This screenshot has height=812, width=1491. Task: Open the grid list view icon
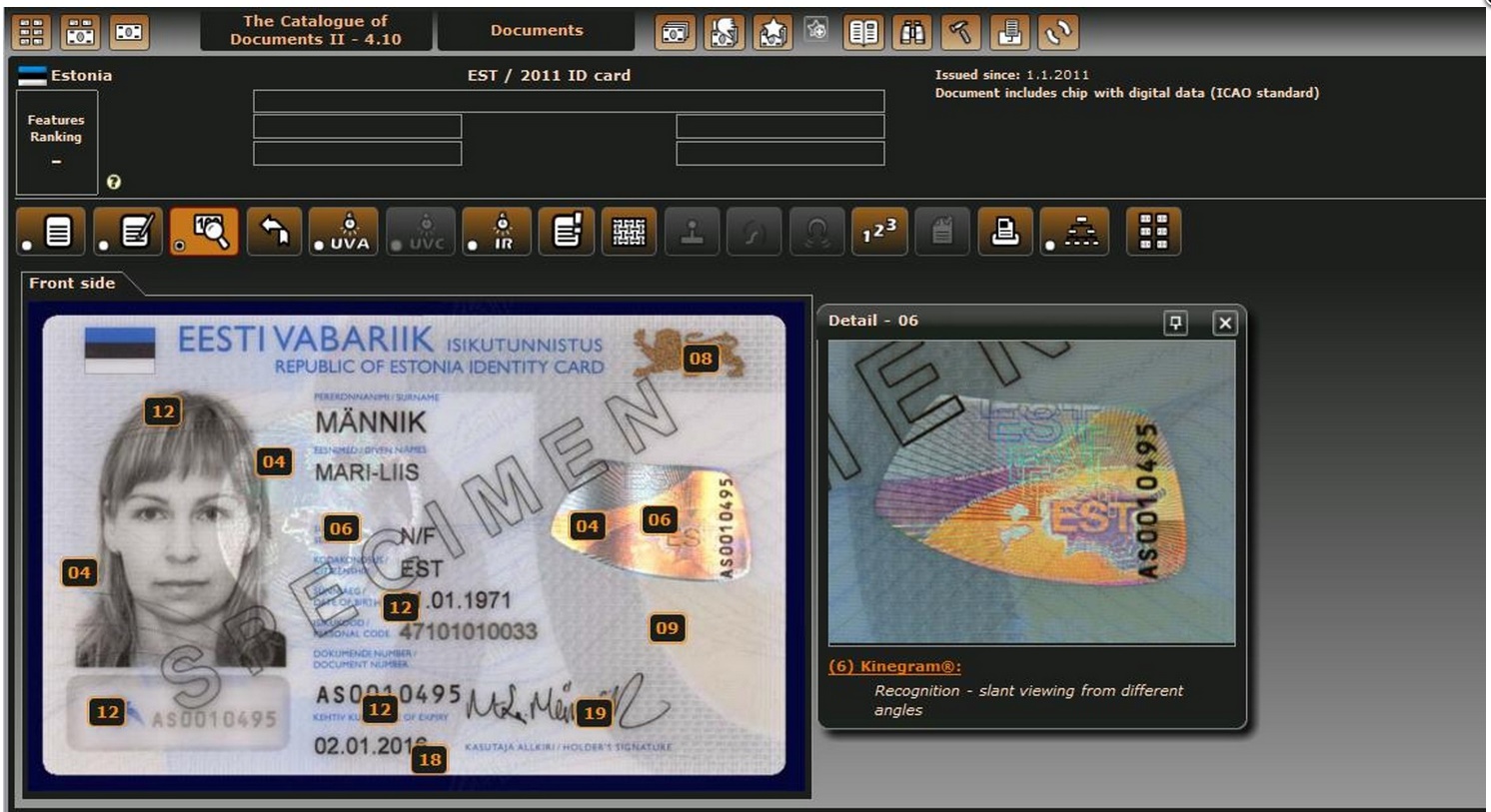tap(32, 32)
